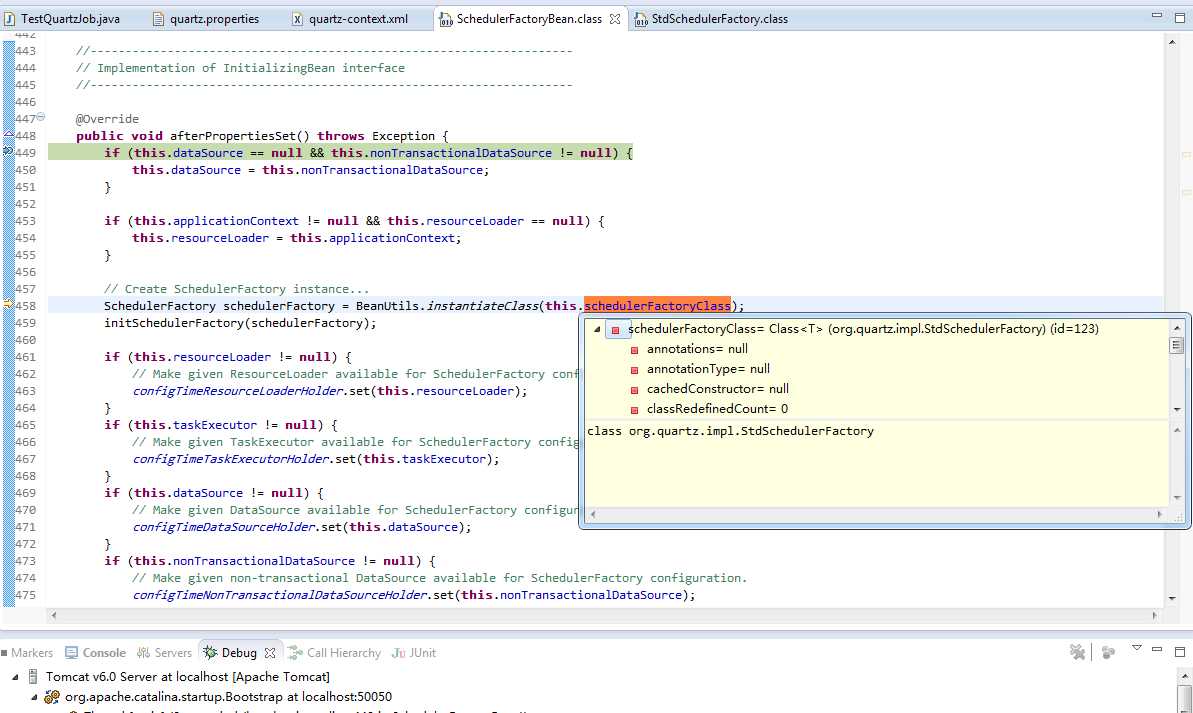Select the classRedefinedCount= 0 field

717,409
